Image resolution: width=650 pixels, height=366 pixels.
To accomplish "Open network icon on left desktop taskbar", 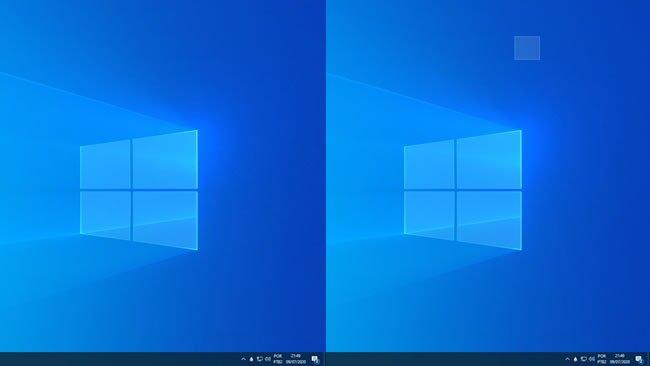I will pos(260,359).
